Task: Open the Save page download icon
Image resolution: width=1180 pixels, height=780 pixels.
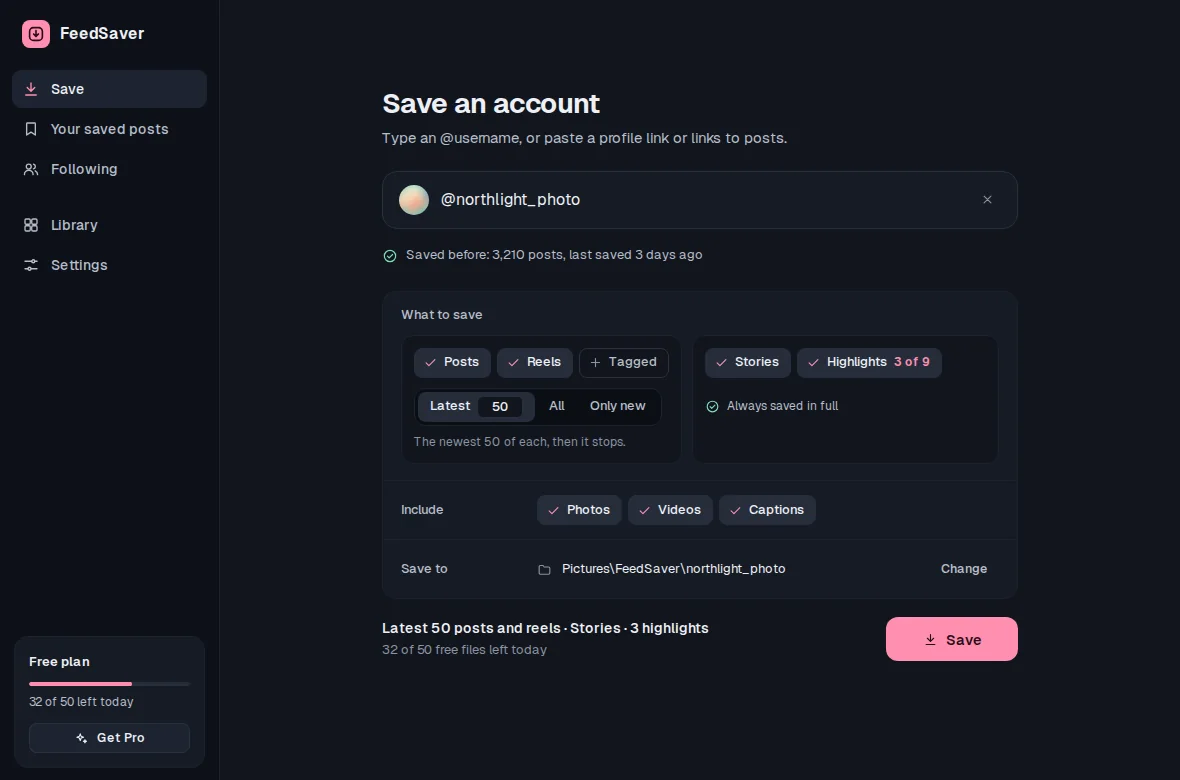Action: click(31, 89)
